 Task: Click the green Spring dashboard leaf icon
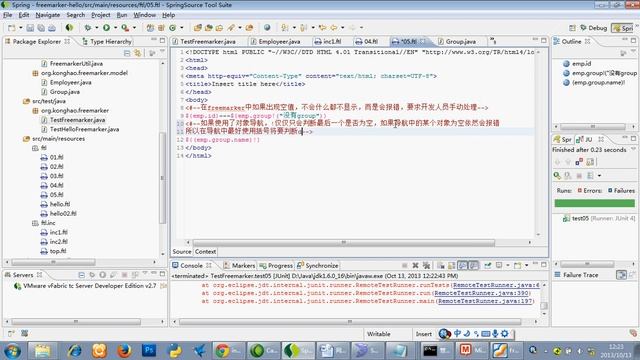[69, 28]
